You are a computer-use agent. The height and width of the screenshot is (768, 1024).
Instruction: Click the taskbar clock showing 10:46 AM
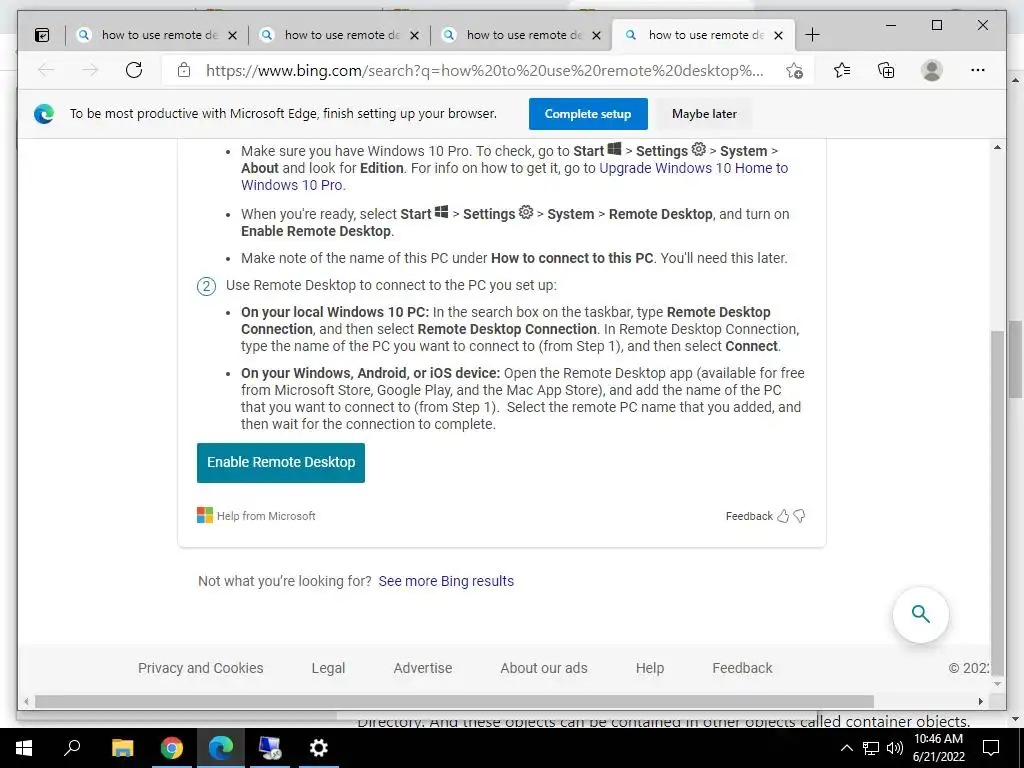tap(938, 748)
